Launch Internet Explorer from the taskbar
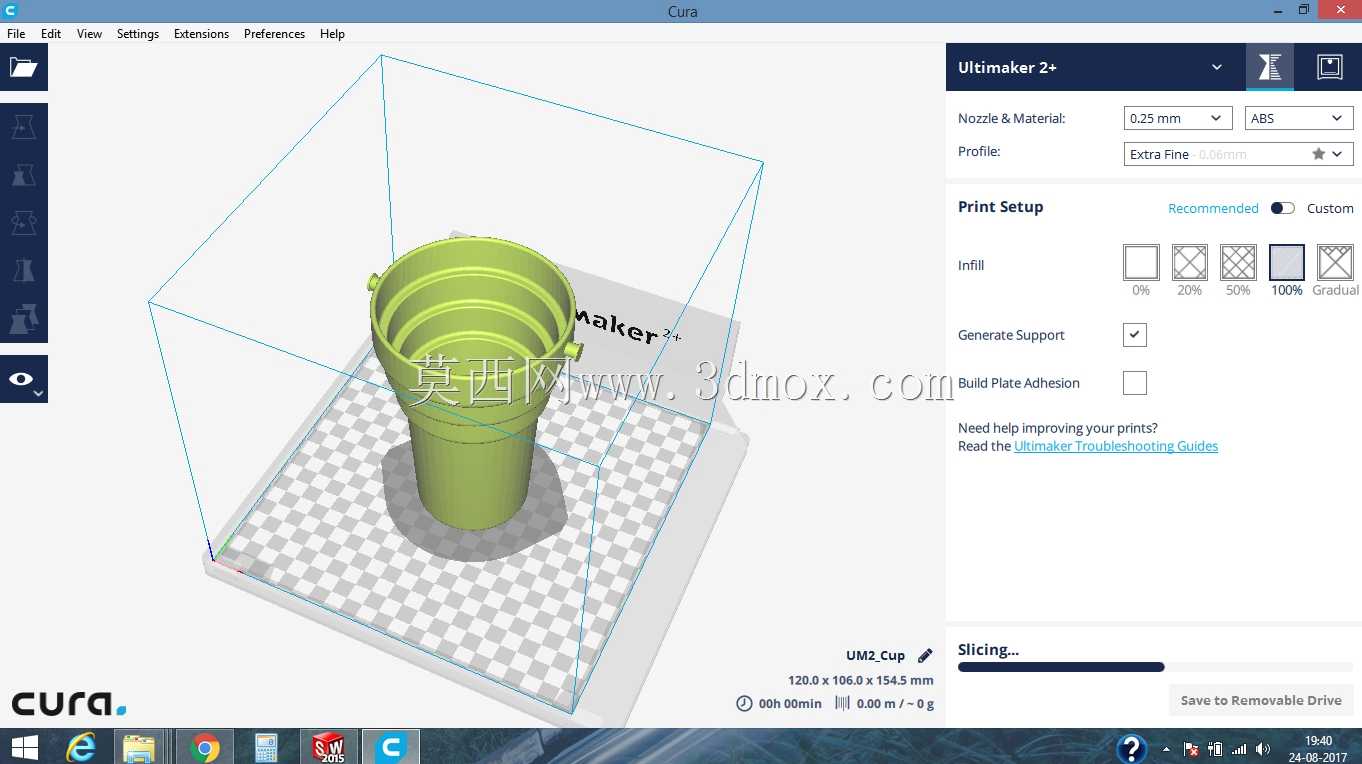The width and height of the screenshot is (1362, 764). click(81, 747)
